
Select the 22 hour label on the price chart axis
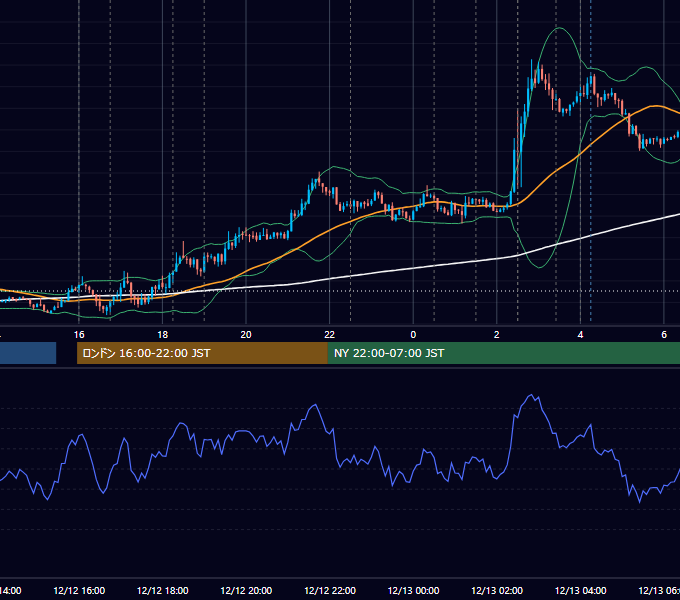coord(330,335)
